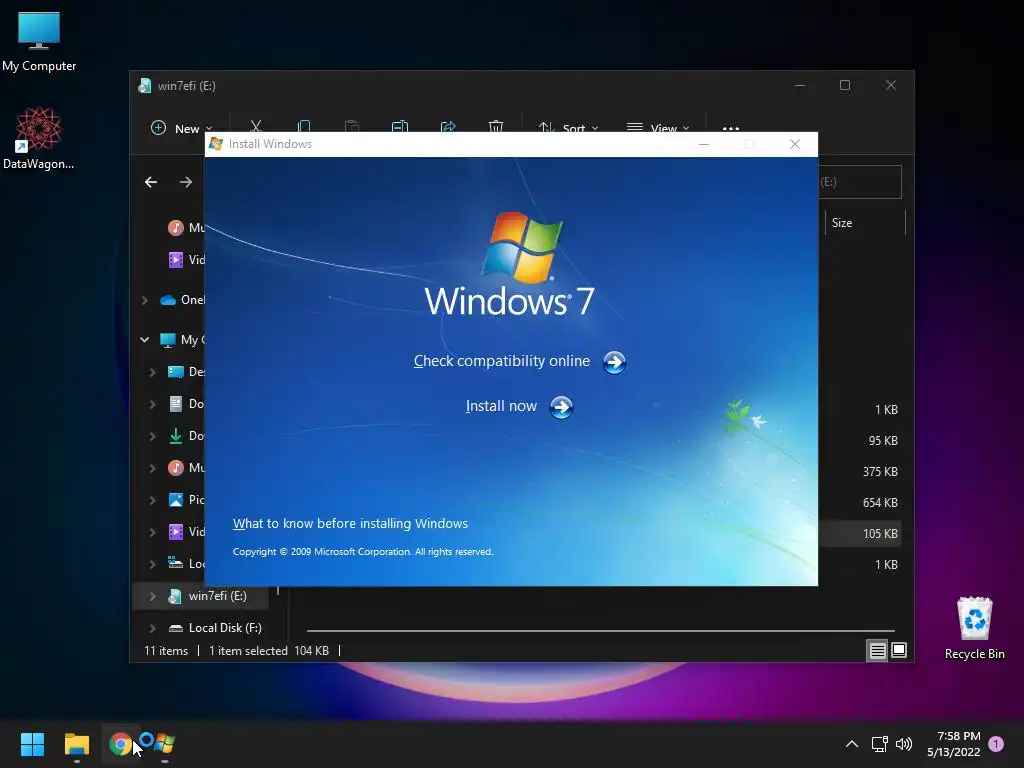Open the clock showing 7:58 PM
This screenshot has height=768, width=1024.
click(953, 744)
